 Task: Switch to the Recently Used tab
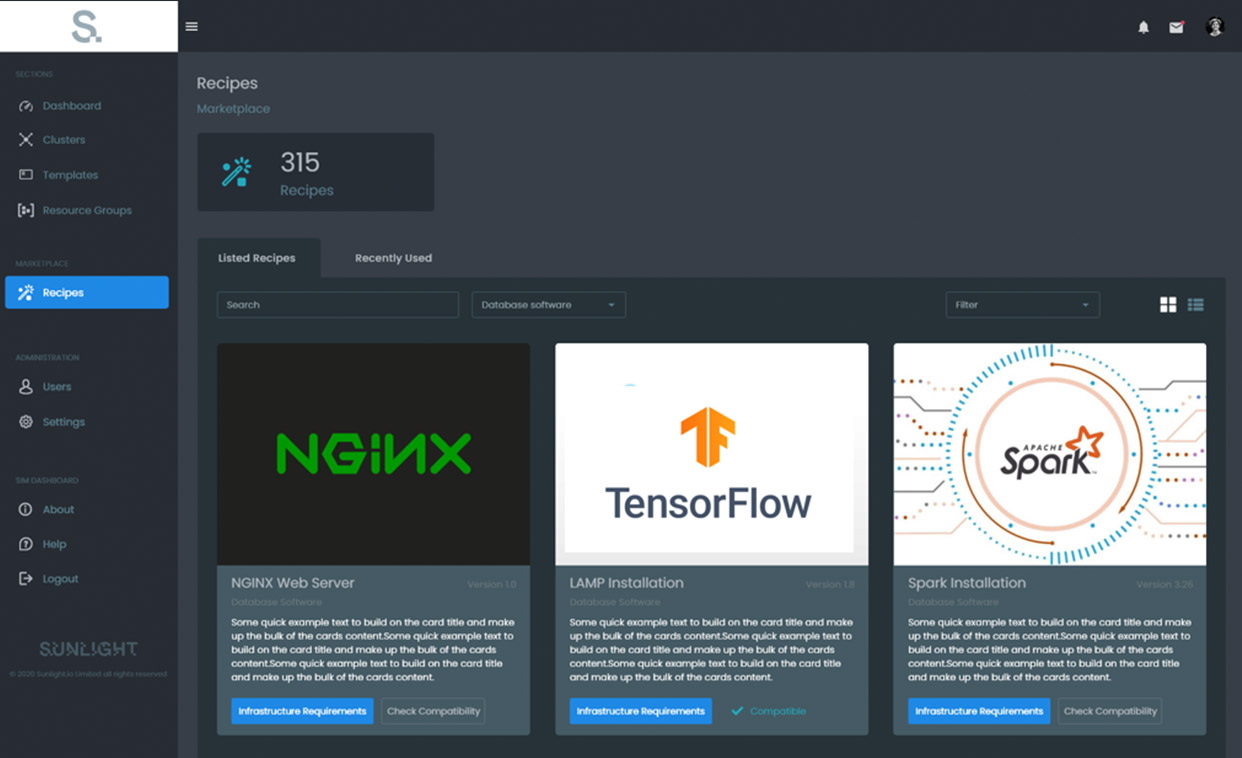pos(393,258)
